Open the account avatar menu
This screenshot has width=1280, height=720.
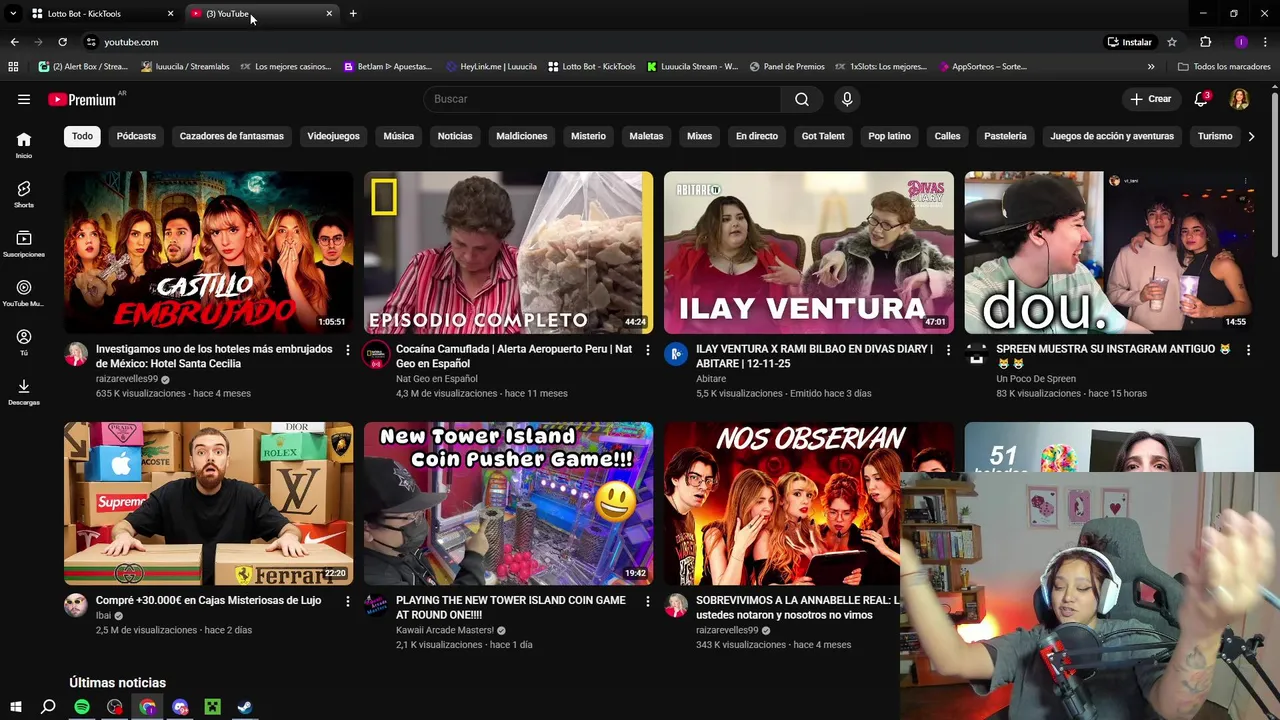(1240, 99)
